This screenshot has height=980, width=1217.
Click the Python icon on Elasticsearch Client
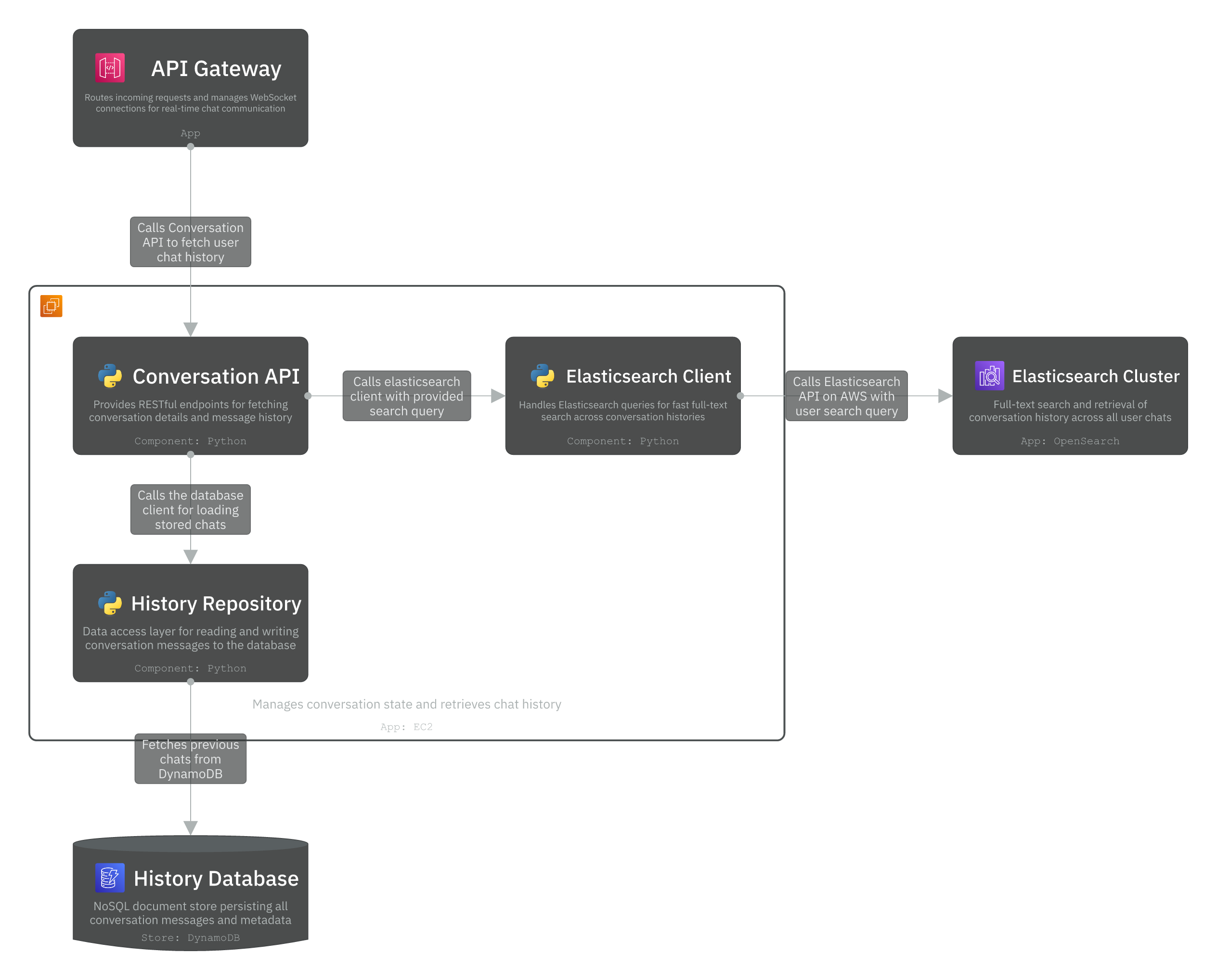[542, 376]
